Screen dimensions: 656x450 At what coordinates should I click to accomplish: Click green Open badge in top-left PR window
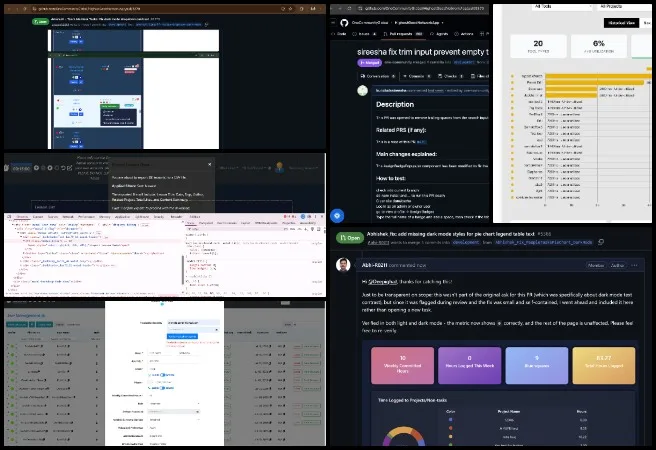(41, 21)
